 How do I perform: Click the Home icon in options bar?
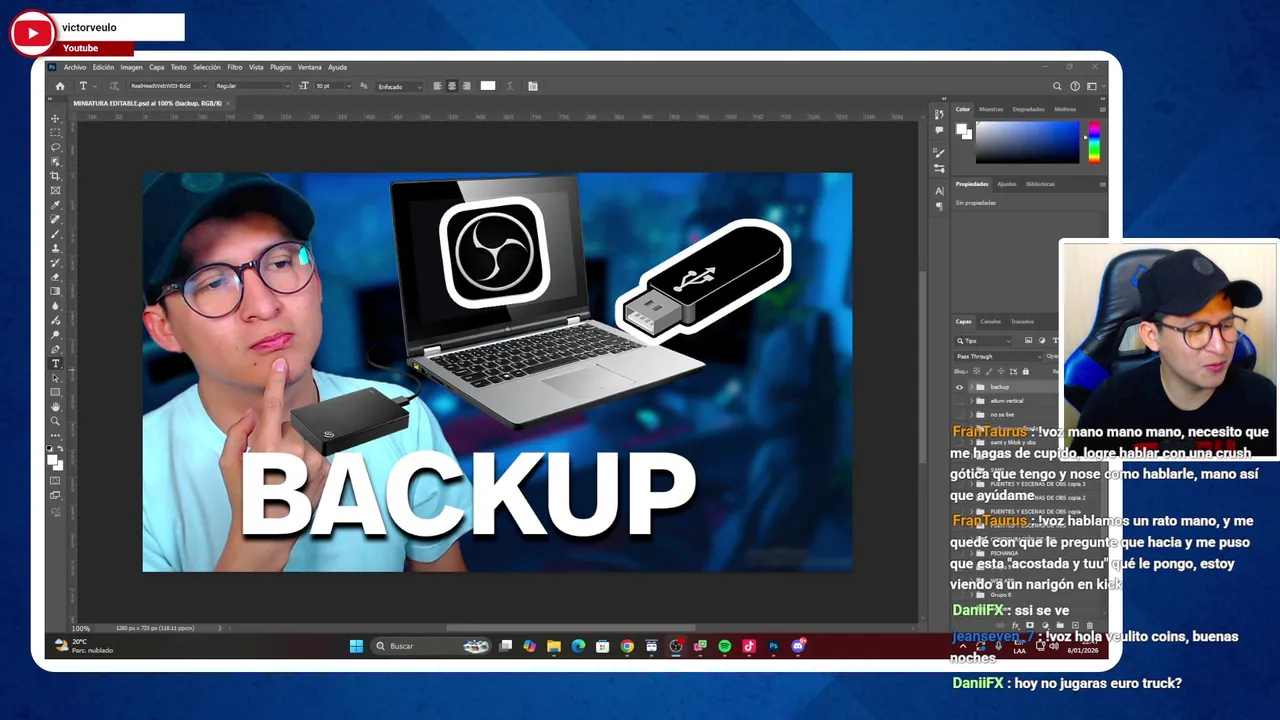[x=60, y=86]
